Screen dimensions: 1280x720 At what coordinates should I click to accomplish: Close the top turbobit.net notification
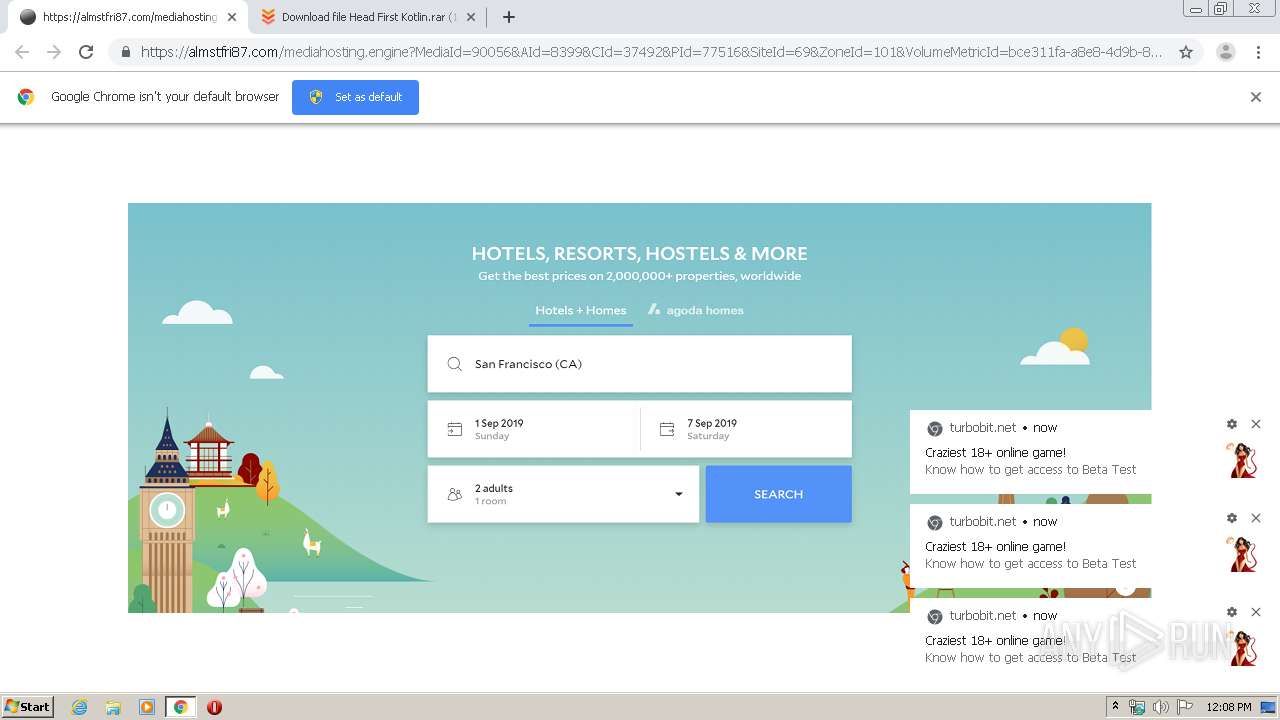[1256, 424]
